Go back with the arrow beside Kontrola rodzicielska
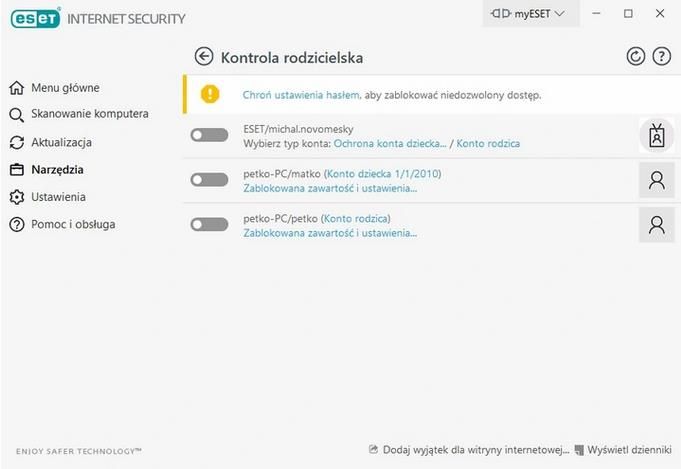This screenshot has height=469, width=681. point(204,57)
